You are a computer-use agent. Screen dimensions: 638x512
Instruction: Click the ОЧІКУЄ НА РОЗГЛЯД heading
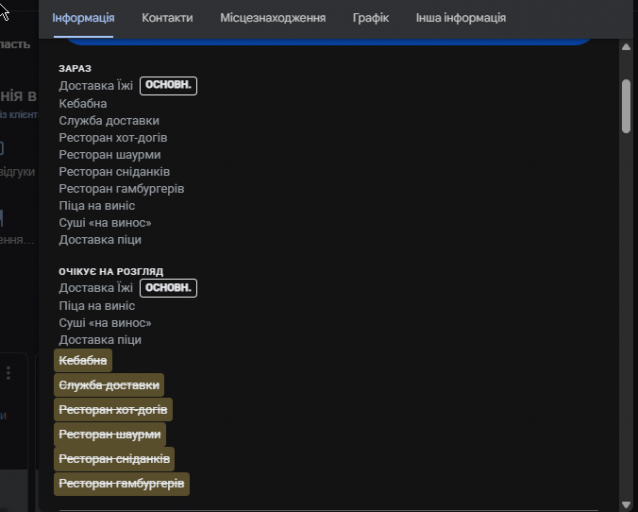111,271
